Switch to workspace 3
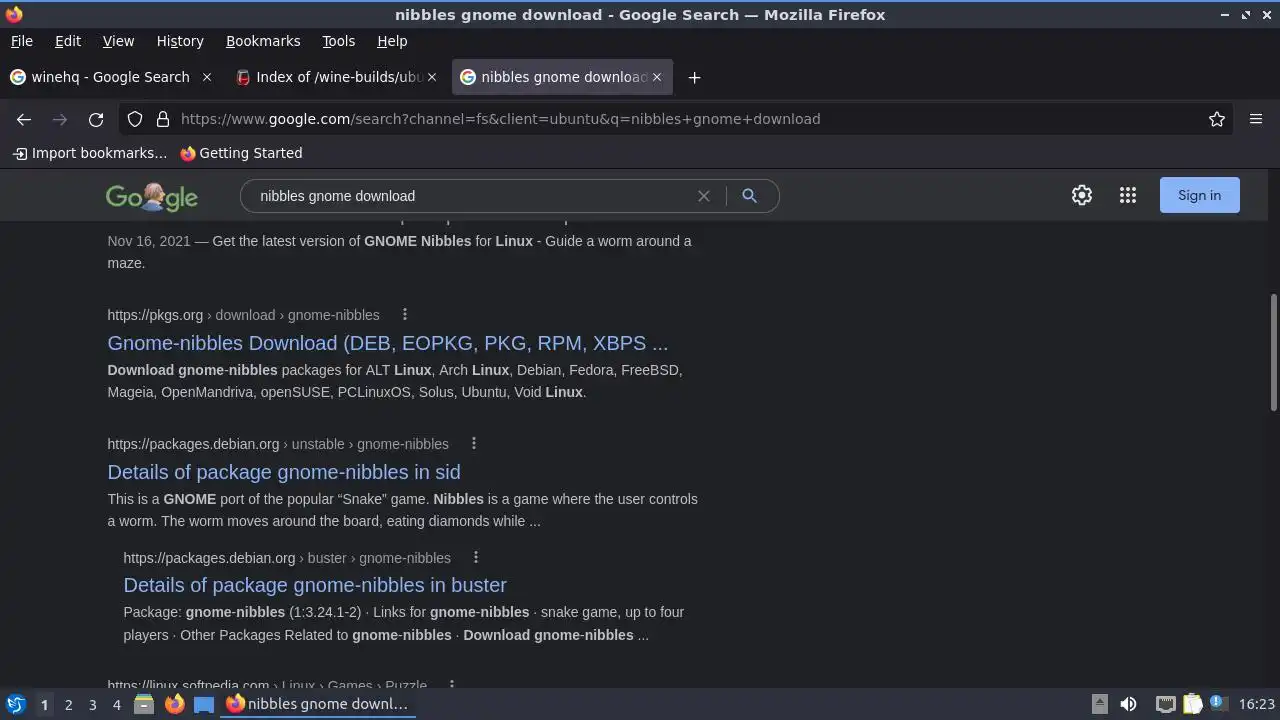The width and height of the screenshot is (1280, 720). pyautogui.click(x=92, y=705)
